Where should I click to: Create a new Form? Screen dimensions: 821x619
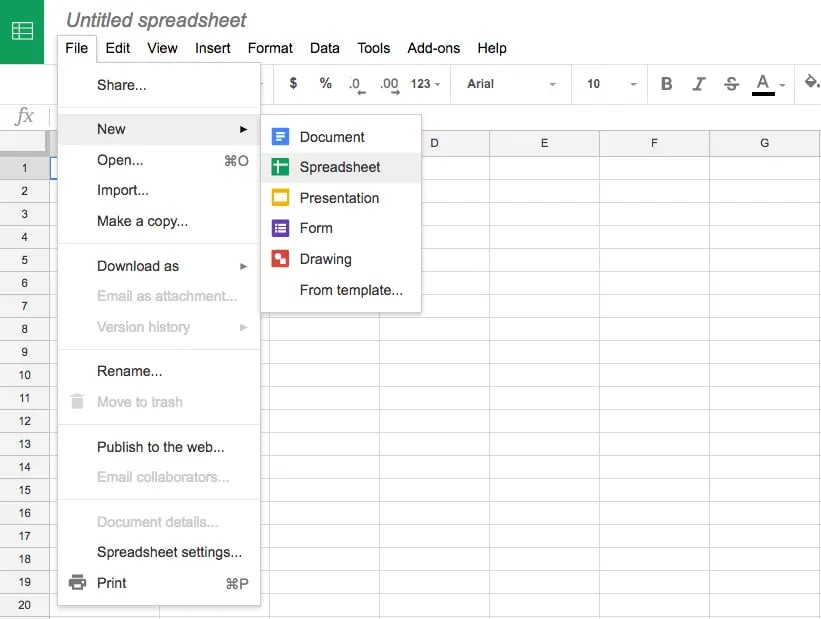click(x=341, y=228)
